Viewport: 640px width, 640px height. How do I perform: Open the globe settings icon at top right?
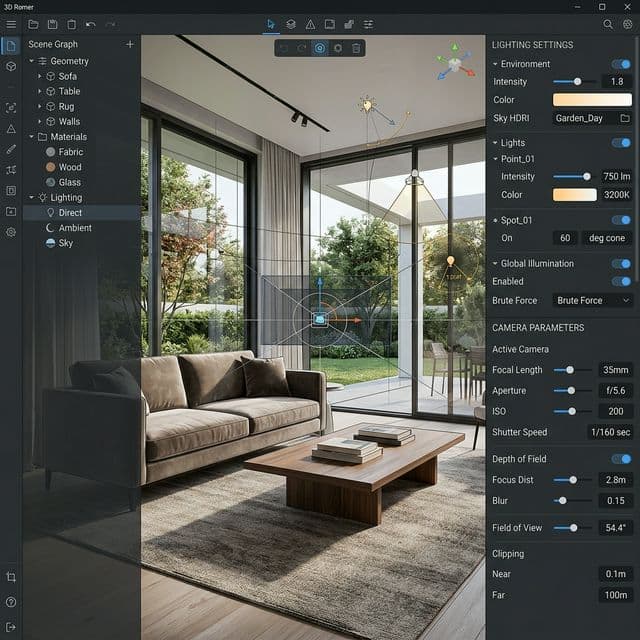628,24
